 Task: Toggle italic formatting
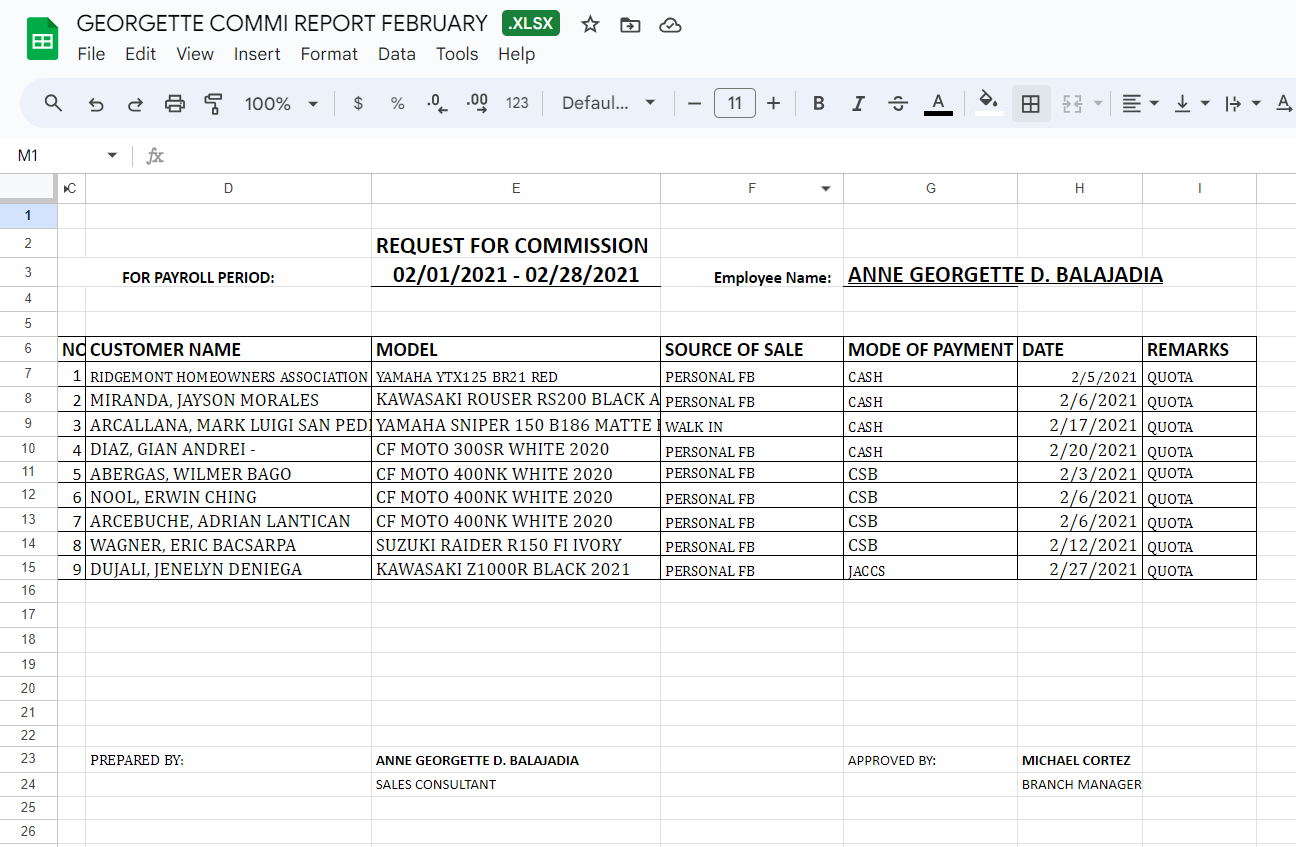pyautogui.click(x=858, y=103)
